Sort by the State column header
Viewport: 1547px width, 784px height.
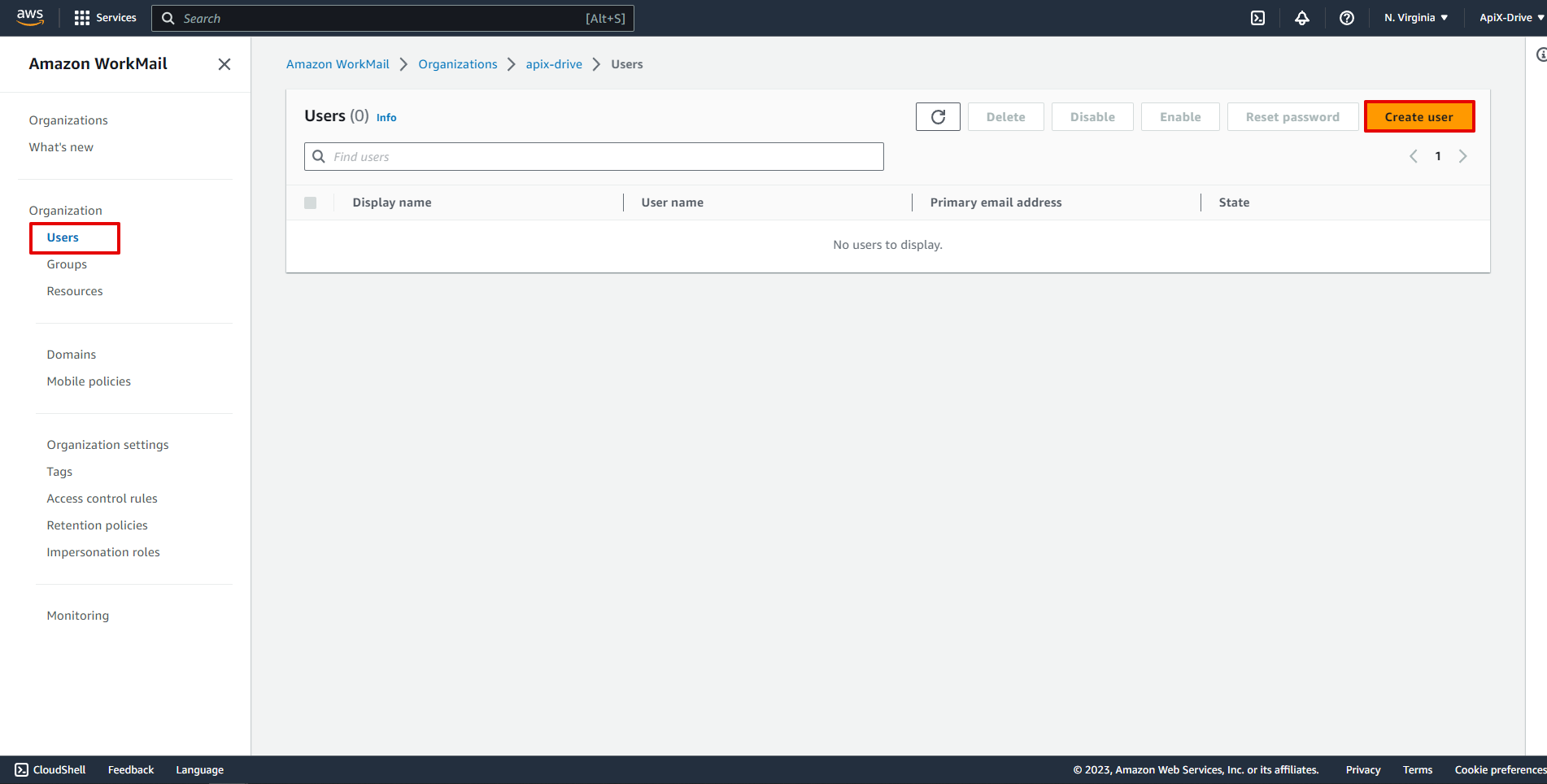pos(1234,203)
